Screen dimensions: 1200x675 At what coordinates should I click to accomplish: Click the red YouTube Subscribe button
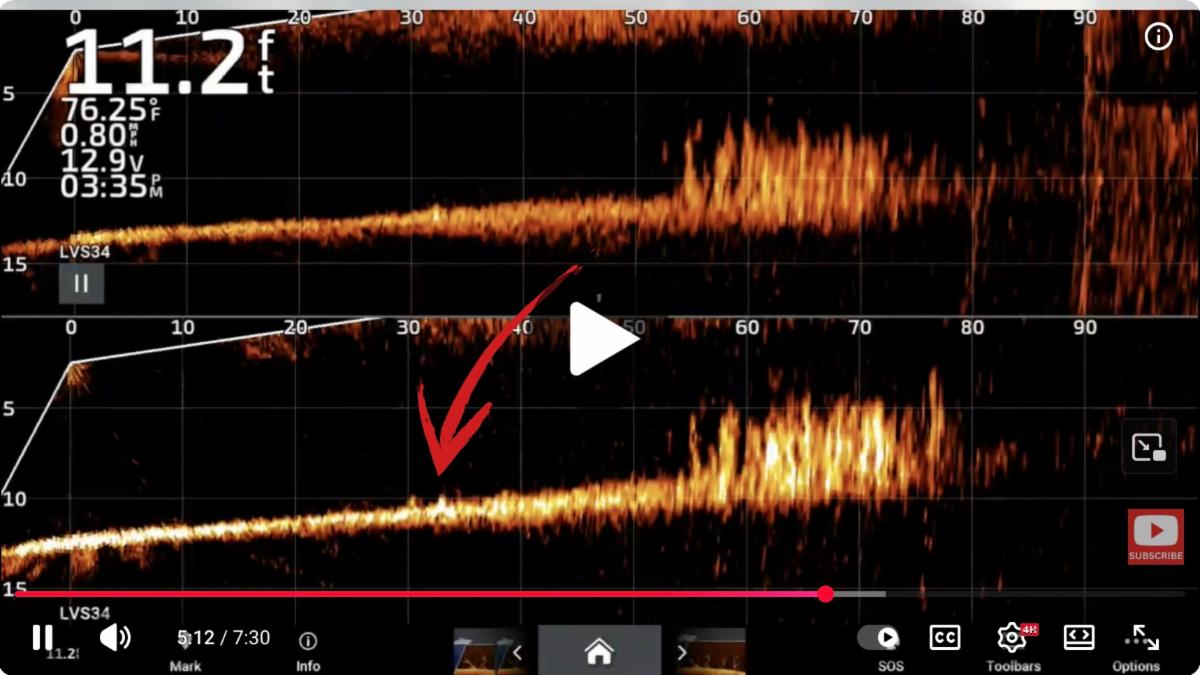pos(1156,537)
